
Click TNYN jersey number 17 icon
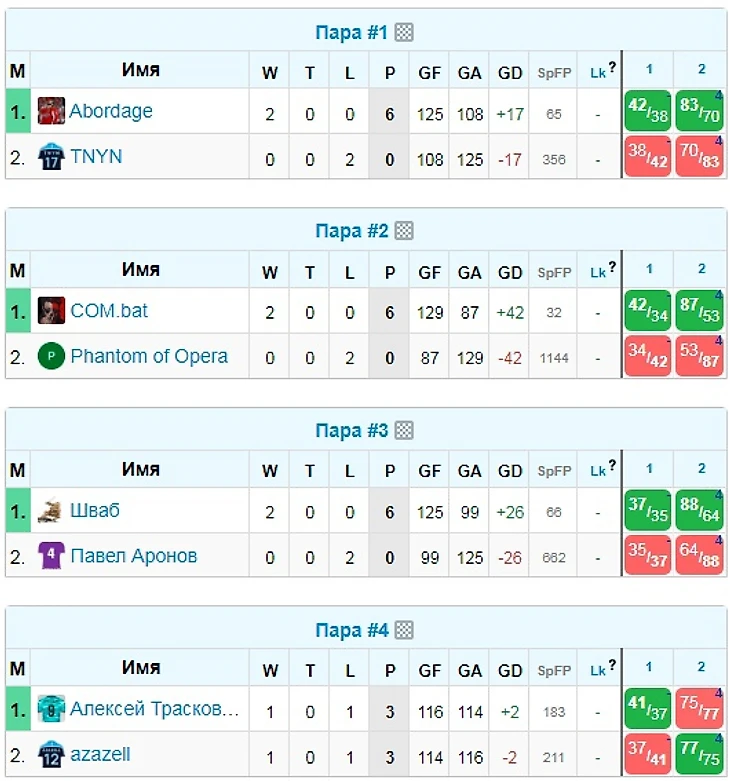(x=51, y=157)
